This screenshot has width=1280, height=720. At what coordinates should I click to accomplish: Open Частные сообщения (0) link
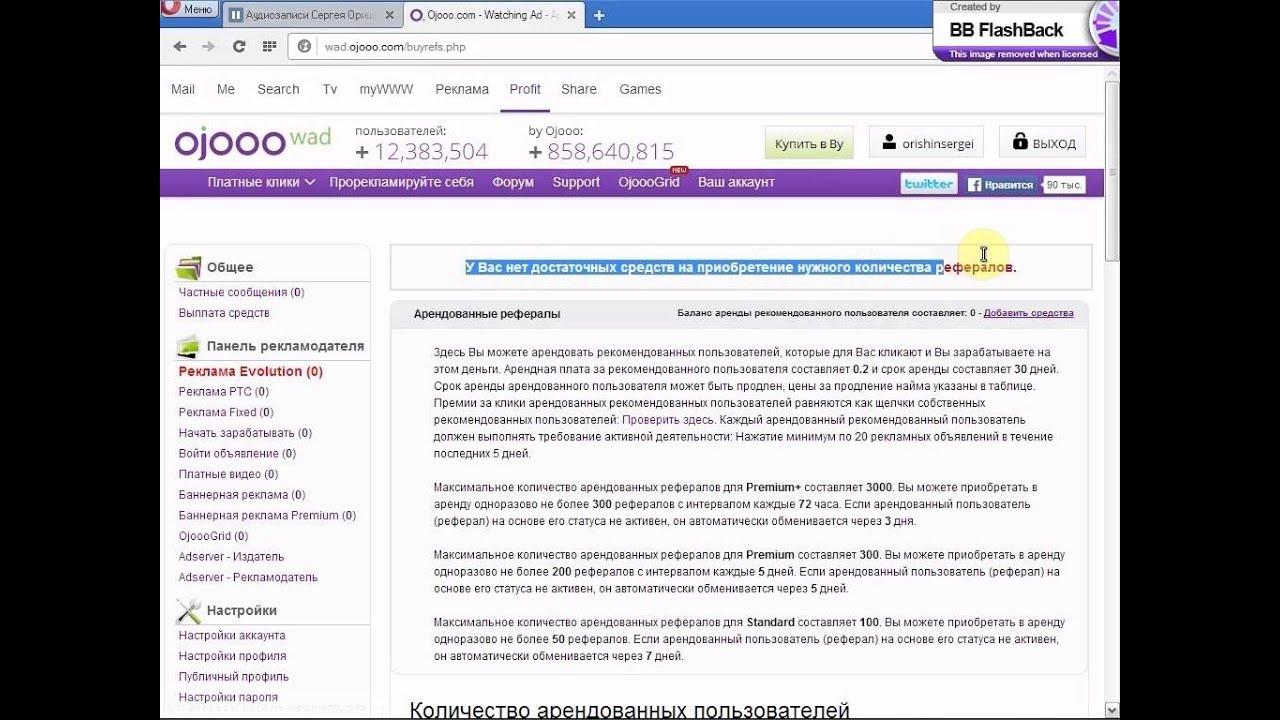241,292
